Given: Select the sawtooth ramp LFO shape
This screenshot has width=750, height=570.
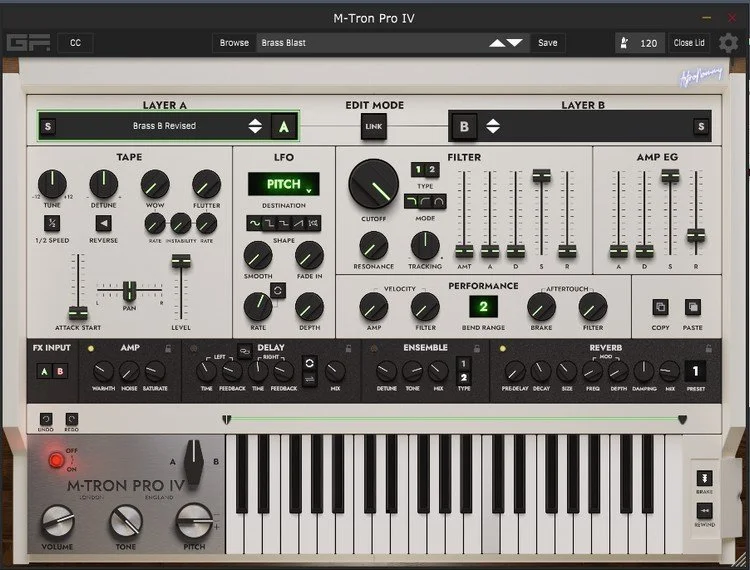Looking at the screenshot, I should [299, 223].
